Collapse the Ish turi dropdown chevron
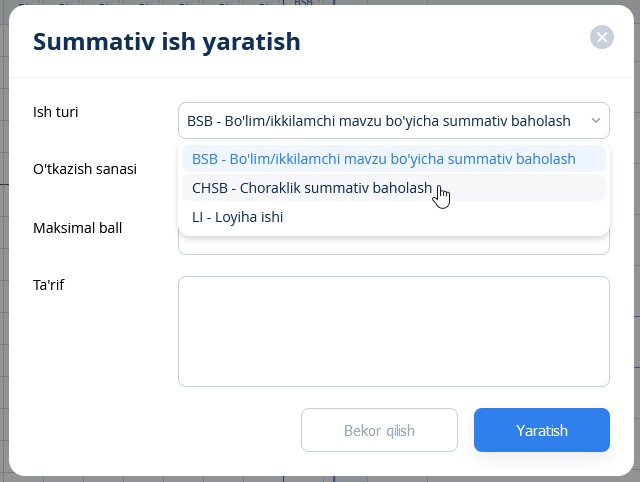This screenshot has width=640, height=482. 596,121
